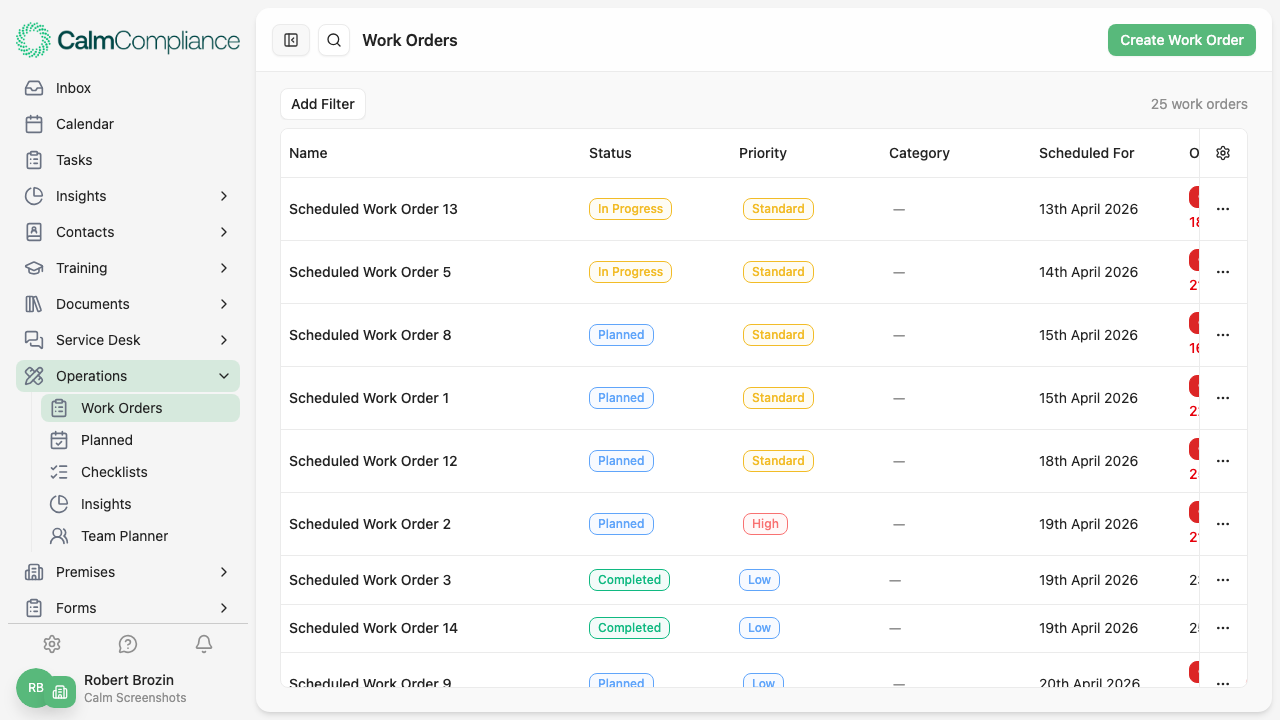Click the Team Planner people icon
Screen dimensions: 1280x720
pyautogui.click(x=59, y=536)
